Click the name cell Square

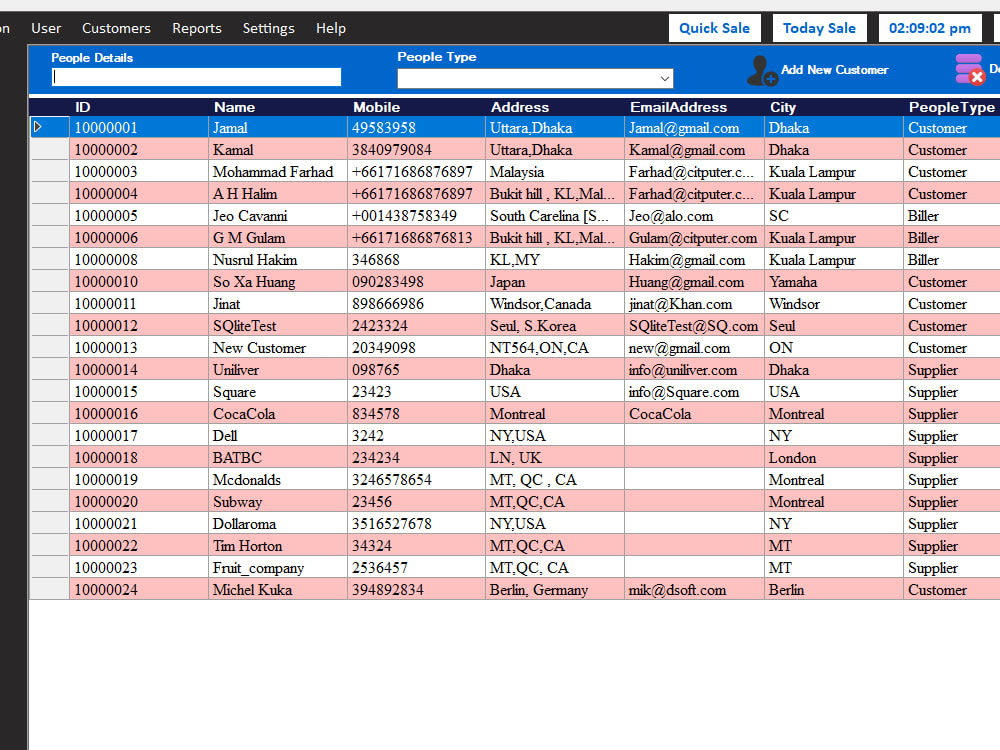pyautogui.click(x=278, y=392)
